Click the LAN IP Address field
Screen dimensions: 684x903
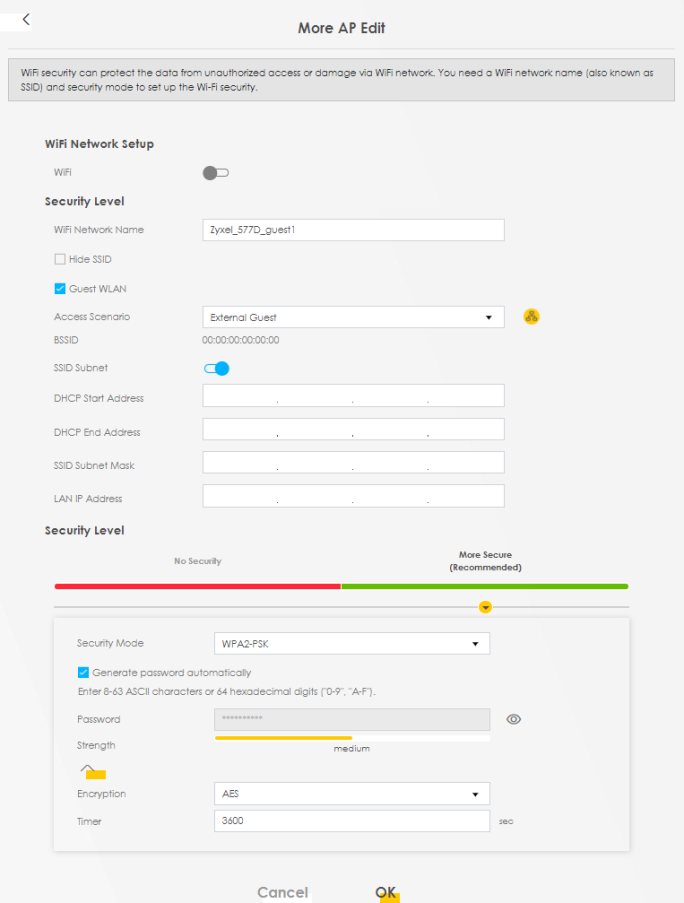point(352,496)
